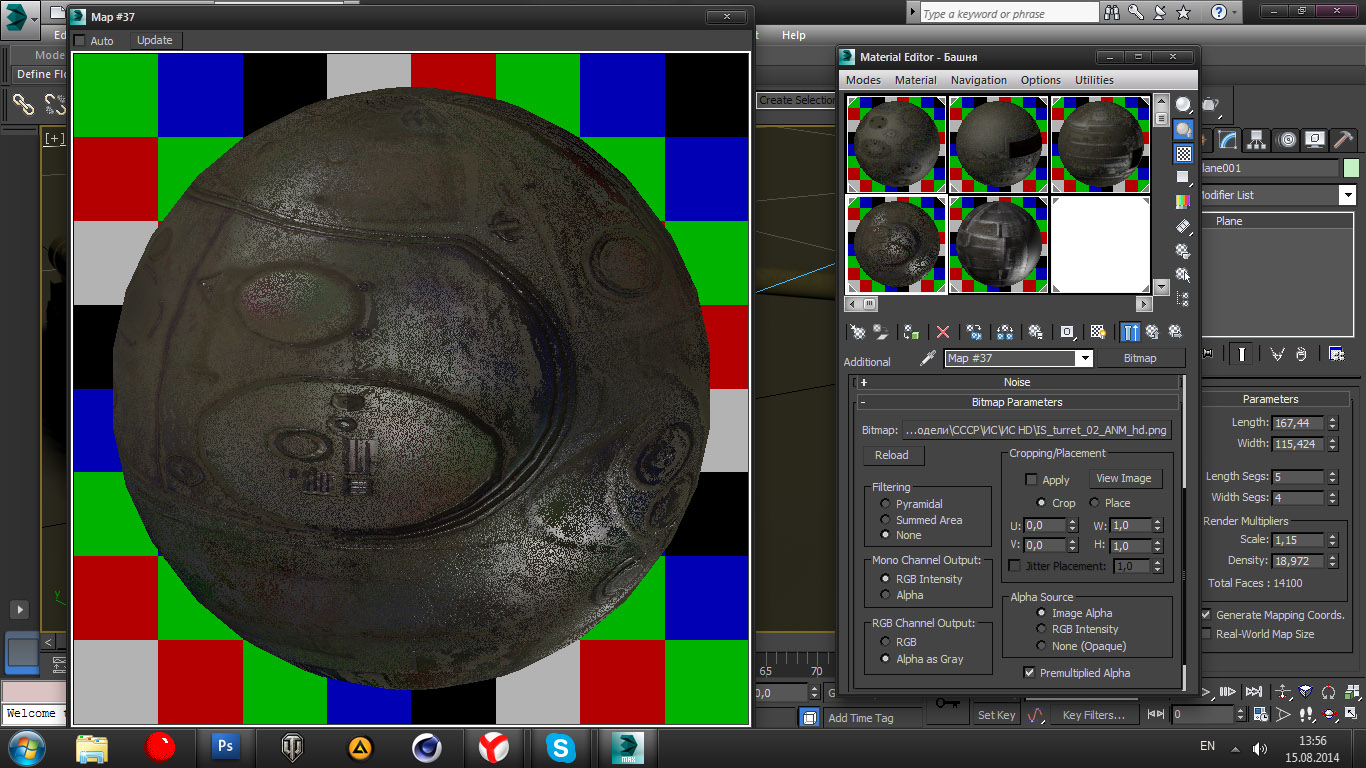Click the Video Color Check icon
The width and height of the screenshot is (1366, 768).
point(1183,202)
